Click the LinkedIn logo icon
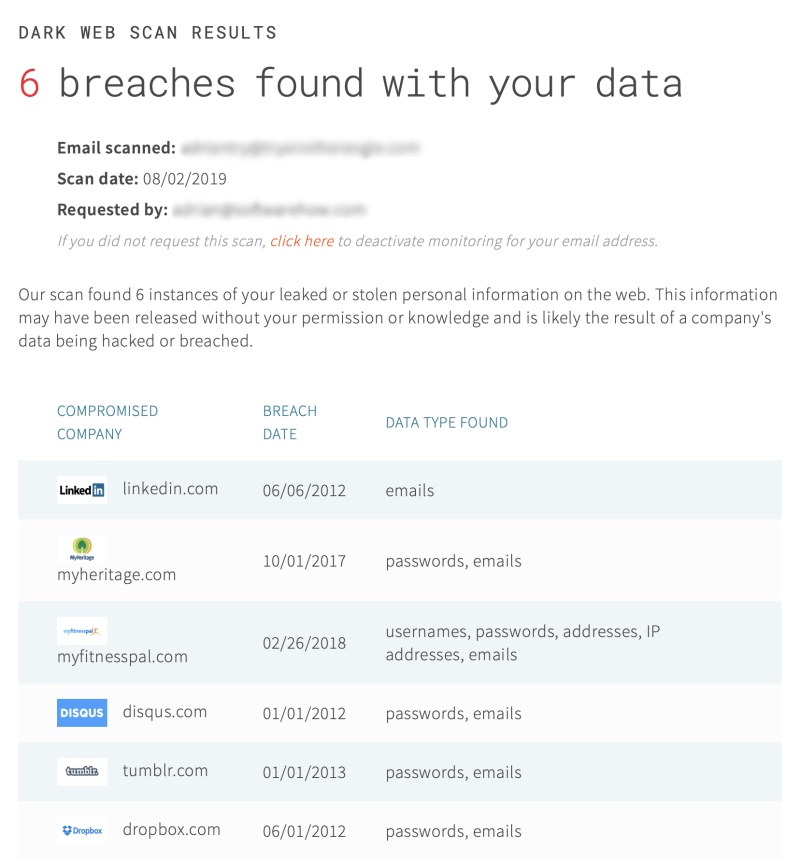The image size is (800, 862). [82, 490]
